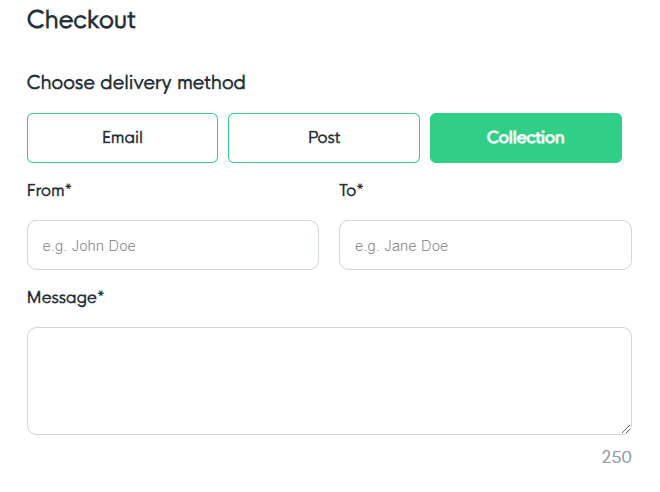Click the 250 character counter
This screenshot has height=492, width=660.
617,457
